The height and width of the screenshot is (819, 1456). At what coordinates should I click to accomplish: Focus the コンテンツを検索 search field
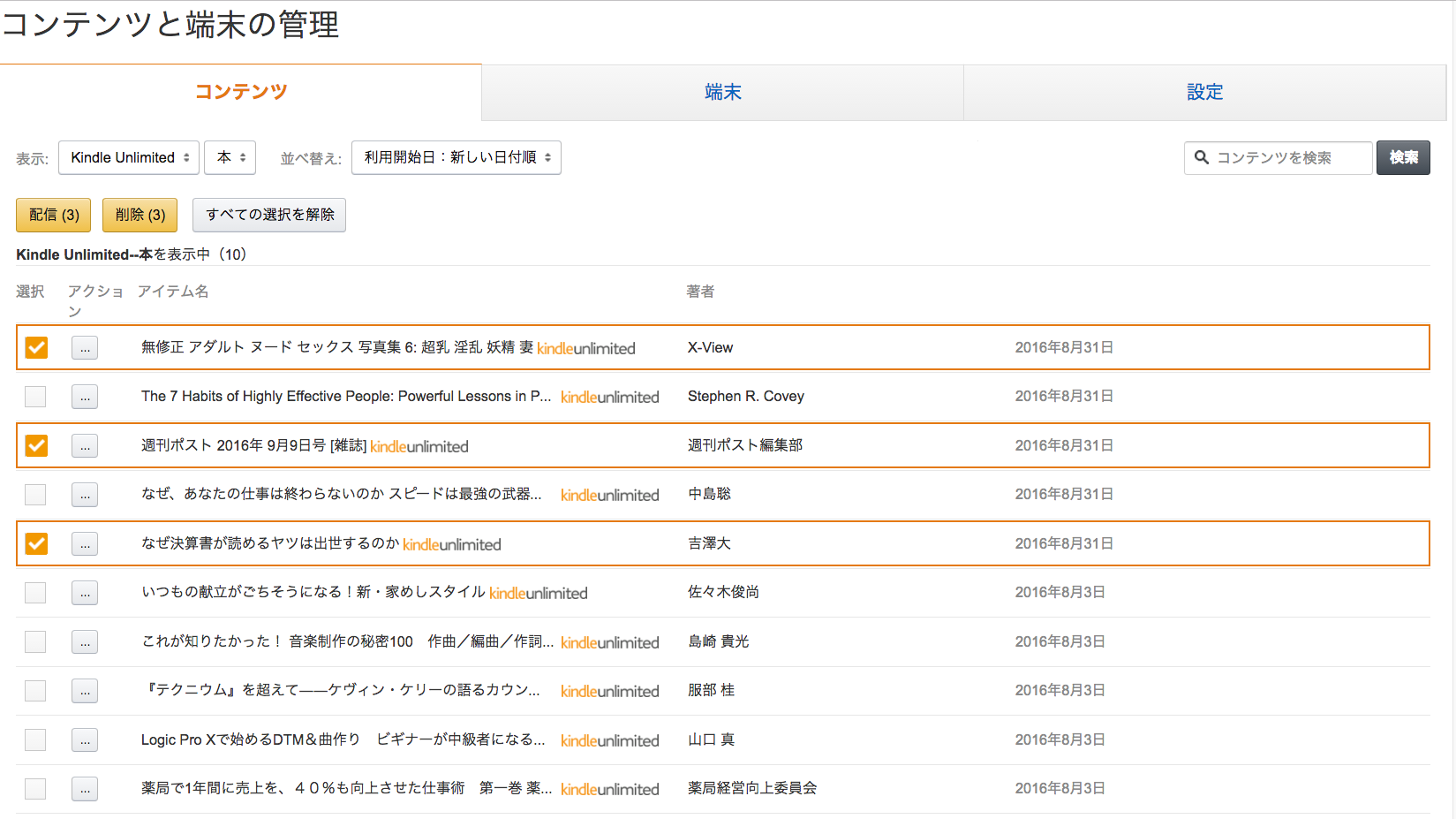tap(1279, 157)
